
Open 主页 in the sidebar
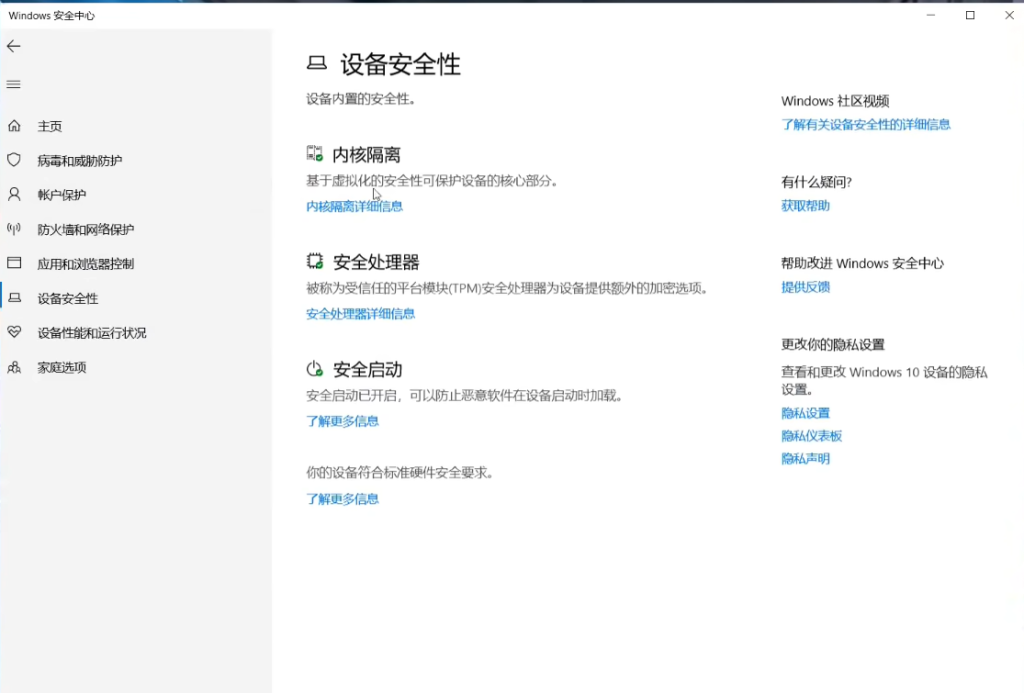point(50,126)
